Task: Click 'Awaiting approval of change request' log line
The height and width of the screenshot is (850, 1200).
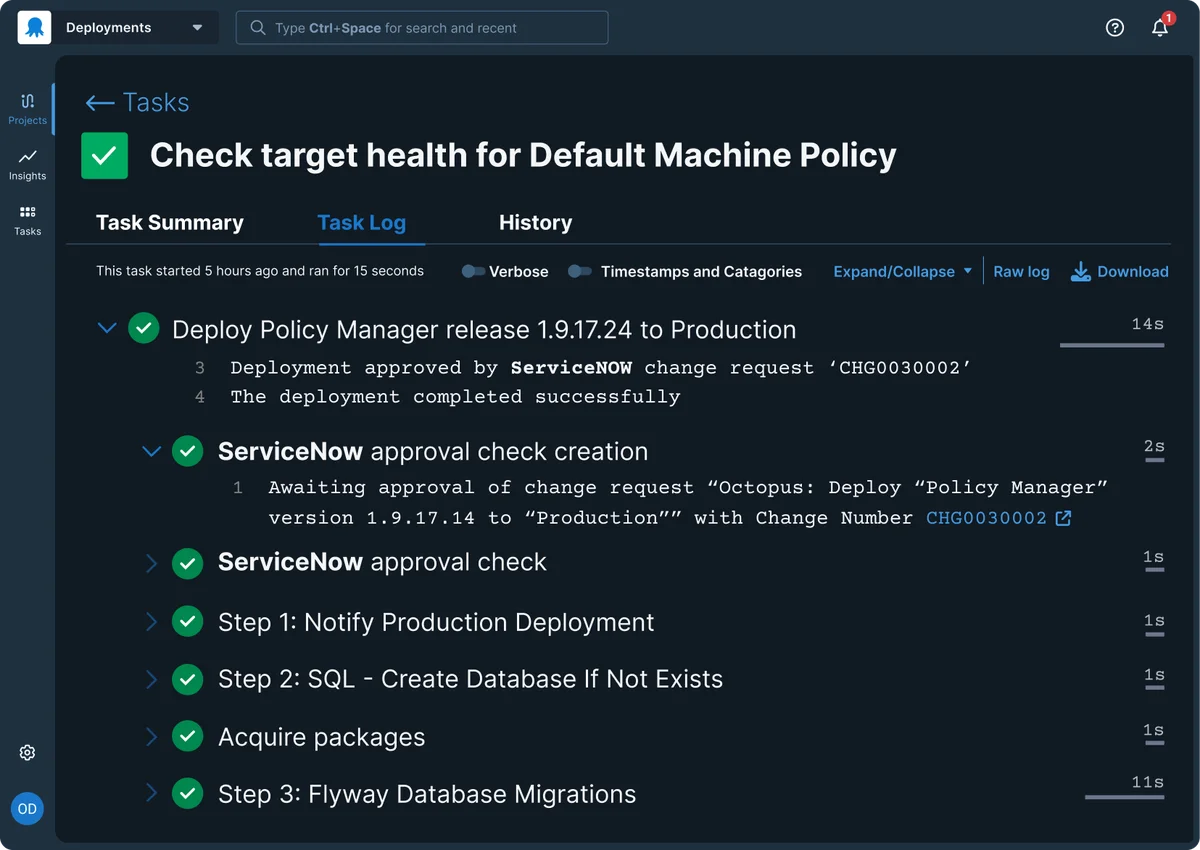Action: (688, 503)
